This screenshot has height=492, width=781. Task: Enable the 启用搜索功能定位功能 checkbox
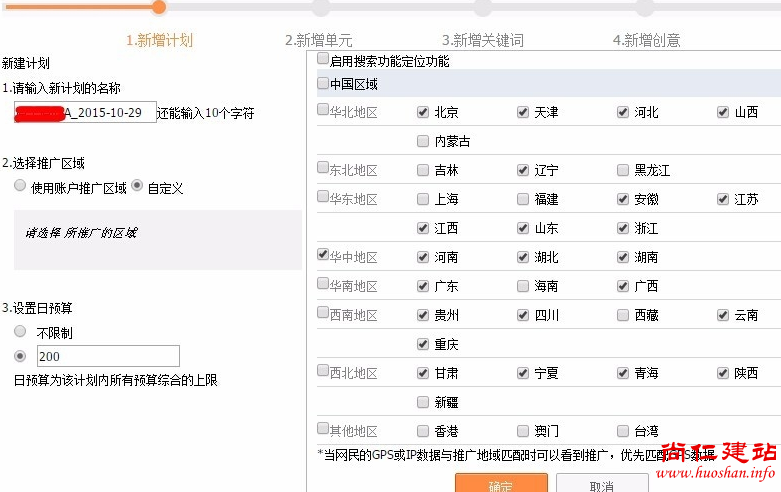point(323,60)
